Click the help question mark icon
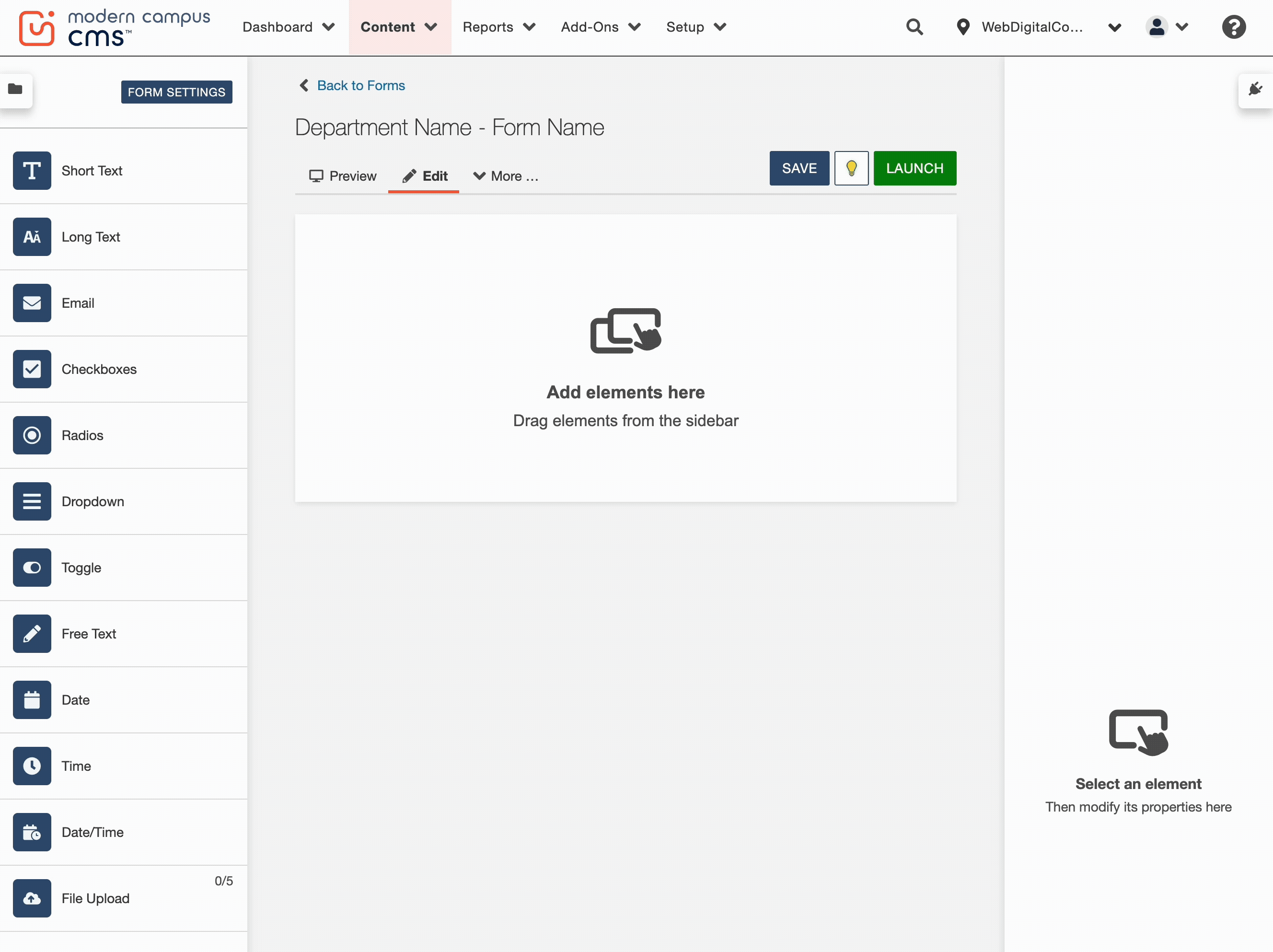Viewport: 1273px width, 952px height. pyautogui.click(x=1233, y=27)
